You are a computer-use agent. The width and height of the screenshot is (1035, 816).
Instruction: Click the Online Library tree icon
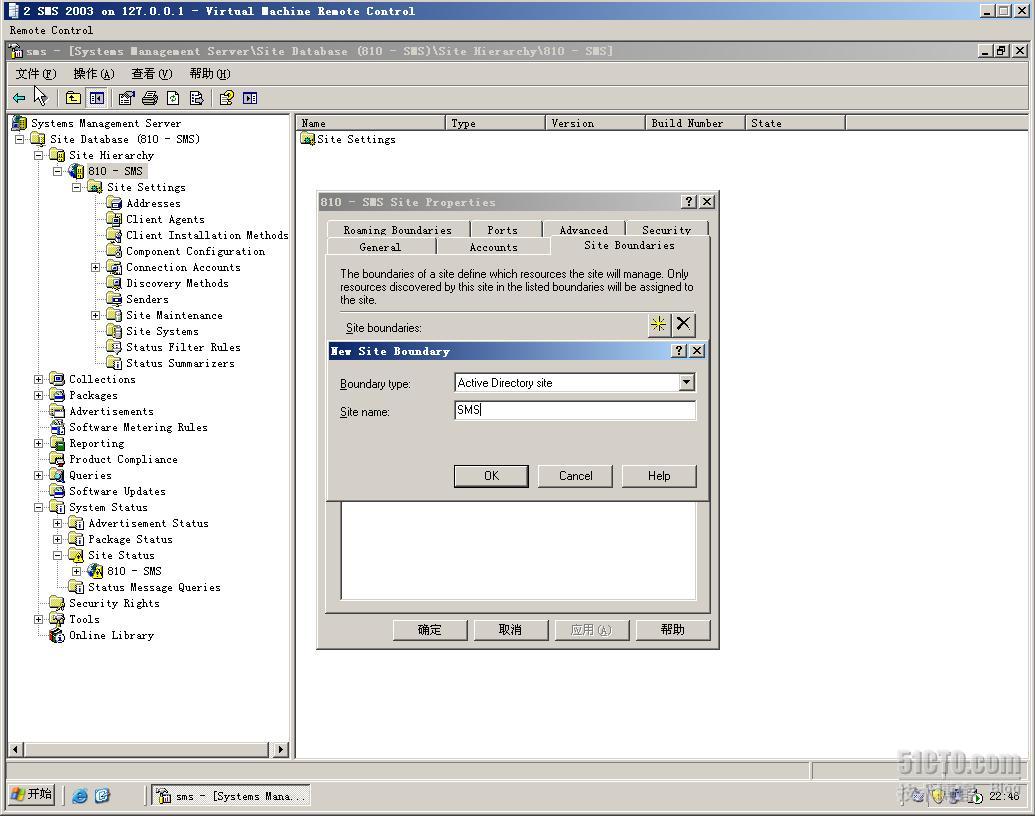coord(57,635)
